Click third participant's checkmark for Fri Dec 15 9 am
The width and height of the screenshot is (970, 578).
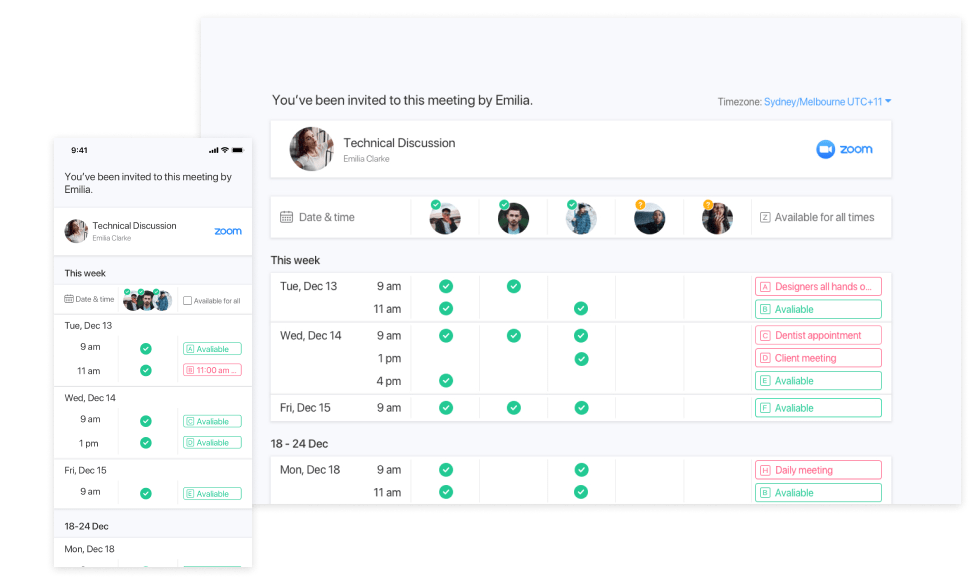[581, 408]
